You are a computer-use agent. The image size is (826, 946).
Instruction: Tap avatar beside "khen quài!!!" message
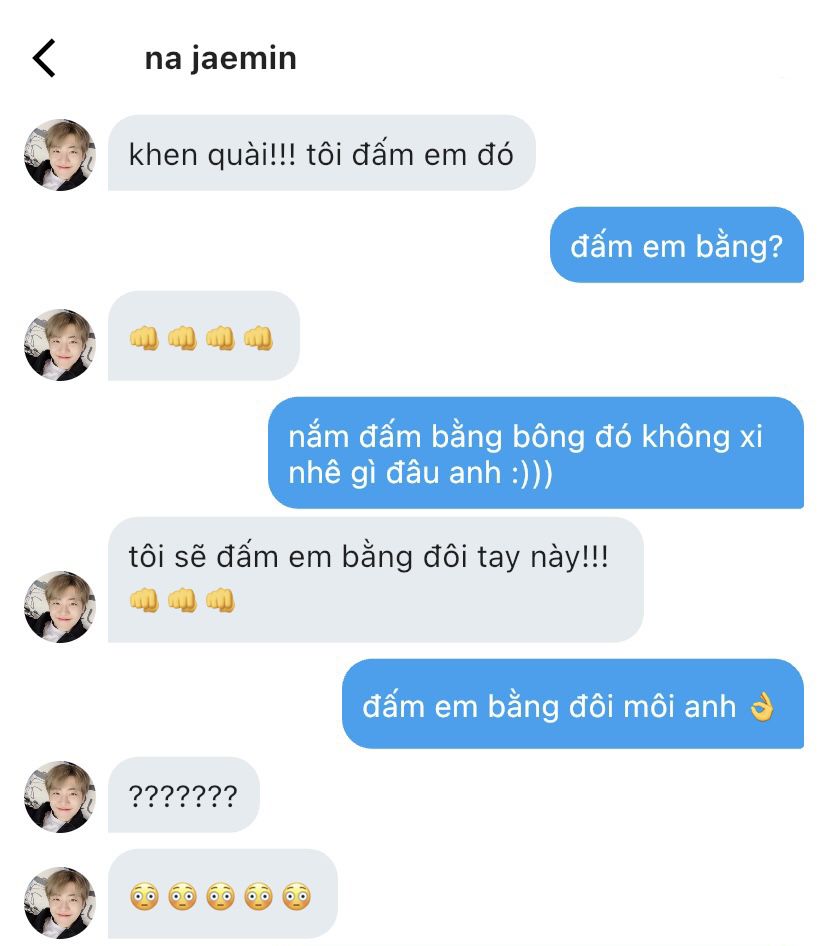tap(59, 155)
